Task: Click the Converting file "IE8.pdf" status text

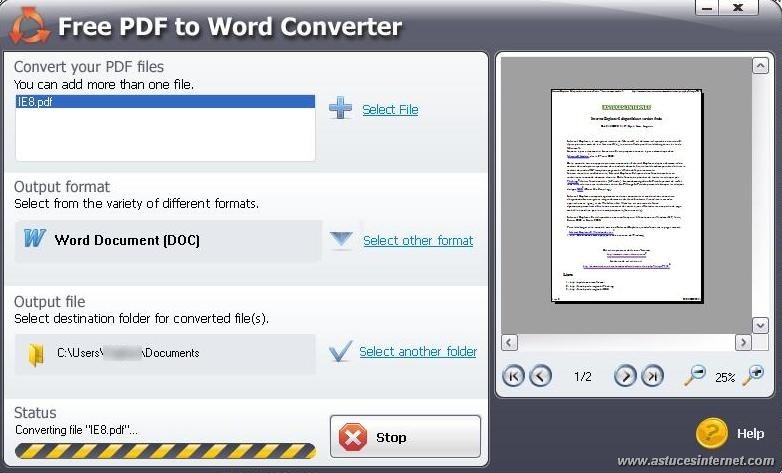Action: 76,430
